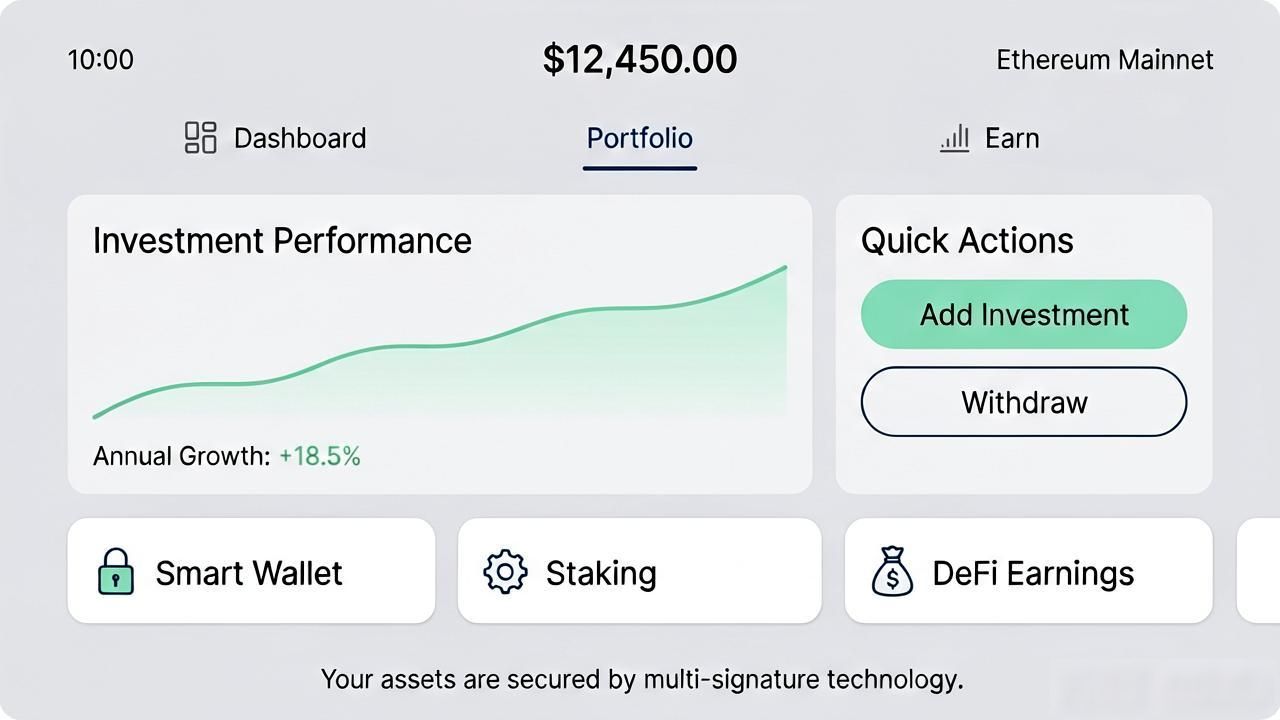1280x720 pixels.
Task: Open the Staking card
Action: [640, 571]
